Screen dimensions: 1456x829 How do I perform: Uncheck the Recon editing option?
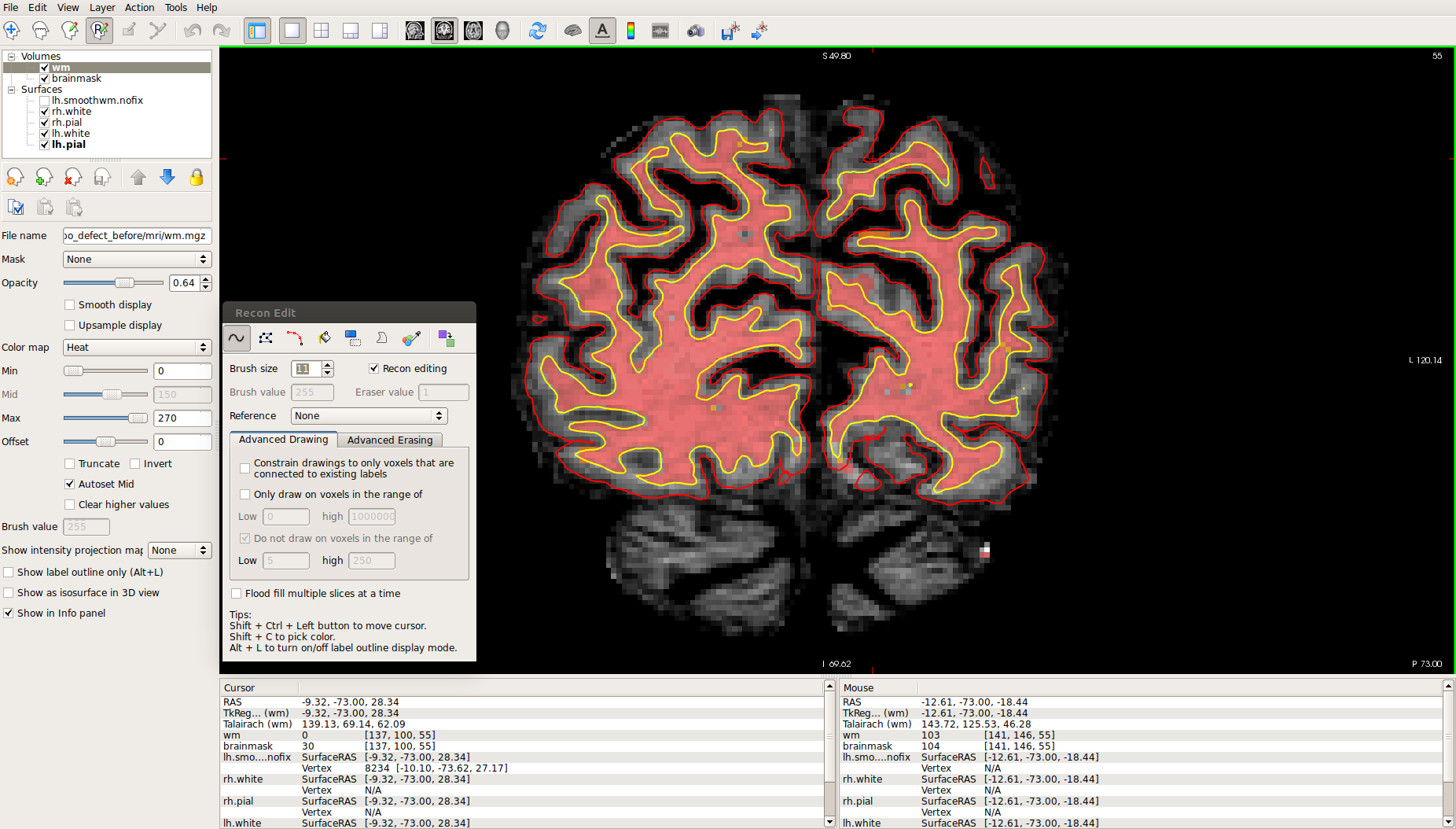pos(374,369)
